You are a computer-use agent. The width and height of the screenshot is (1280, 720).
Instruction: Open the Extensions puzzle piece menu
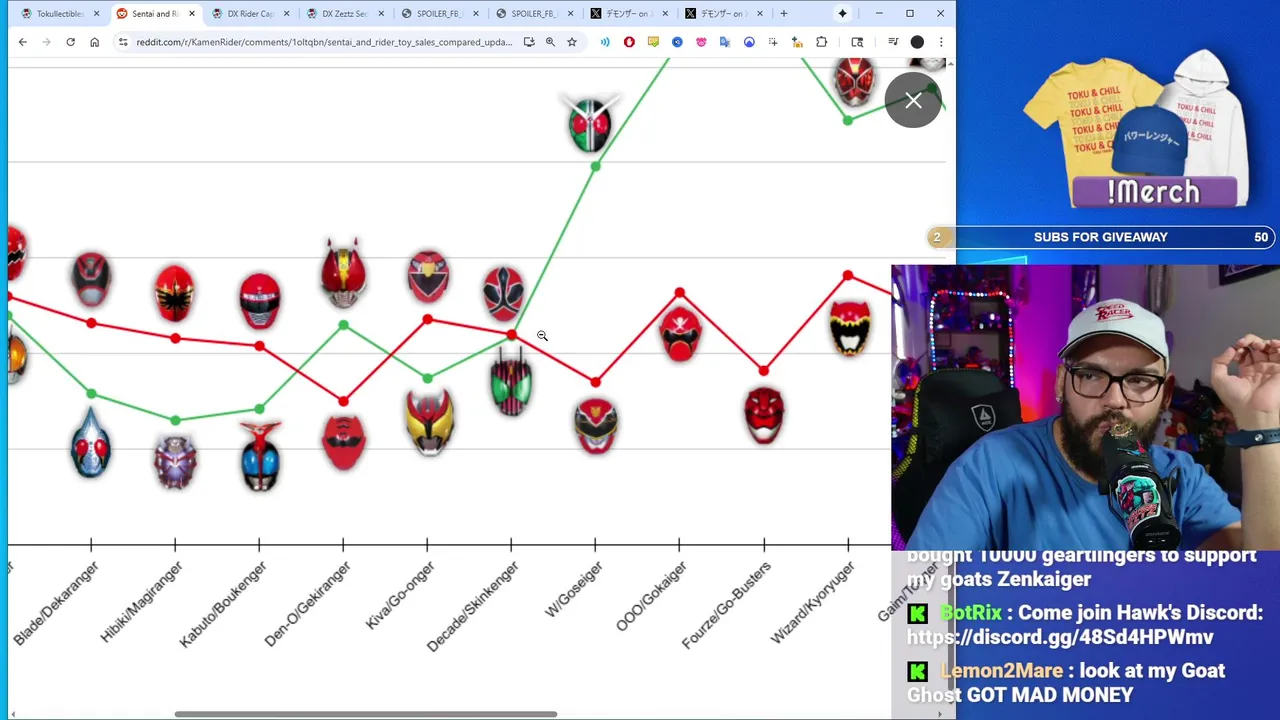tap(821, 42)
